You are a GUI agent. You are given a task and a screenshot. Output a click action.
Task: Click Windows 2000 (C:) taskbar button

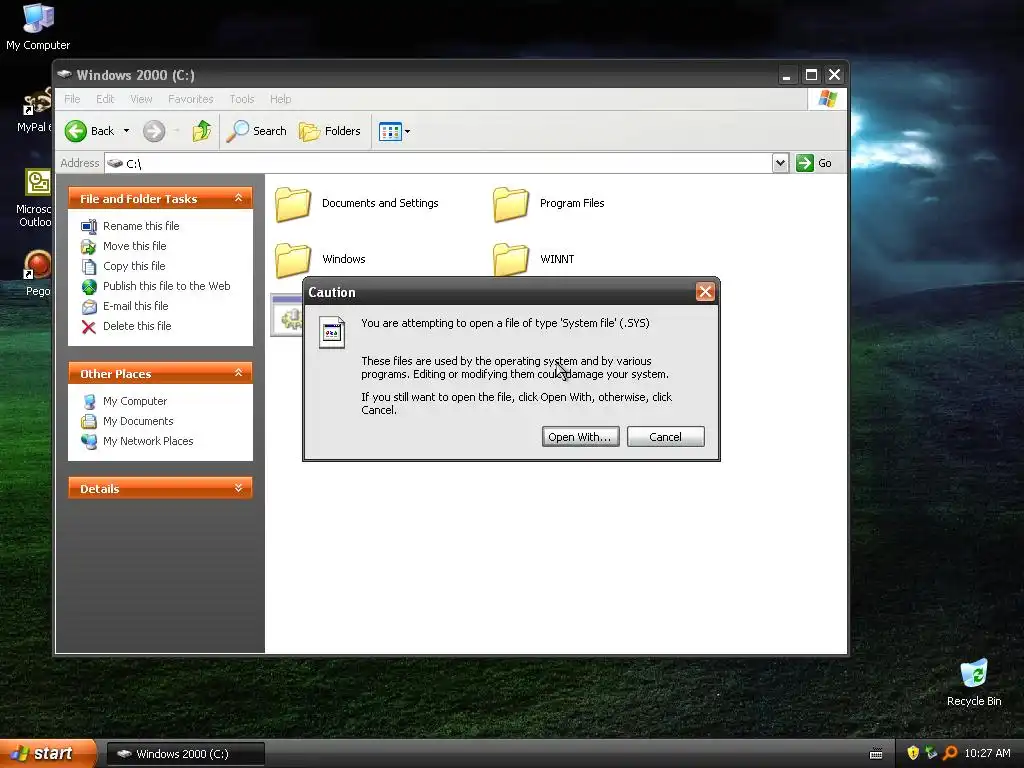(185, 754)
